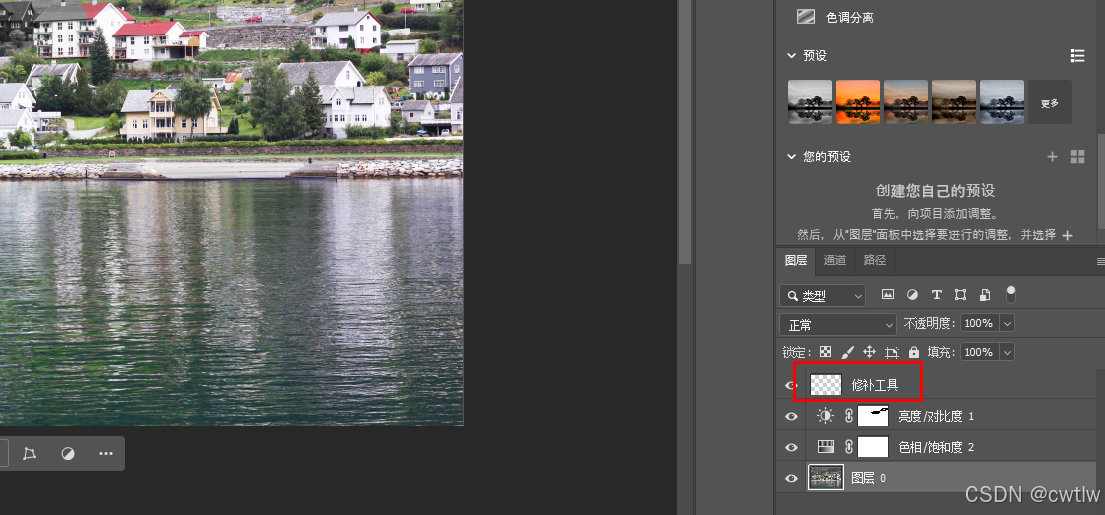The image size is (1105, 515).
Task: Open the 图层 (Layers) tab
Action: [x=796, y=260]
